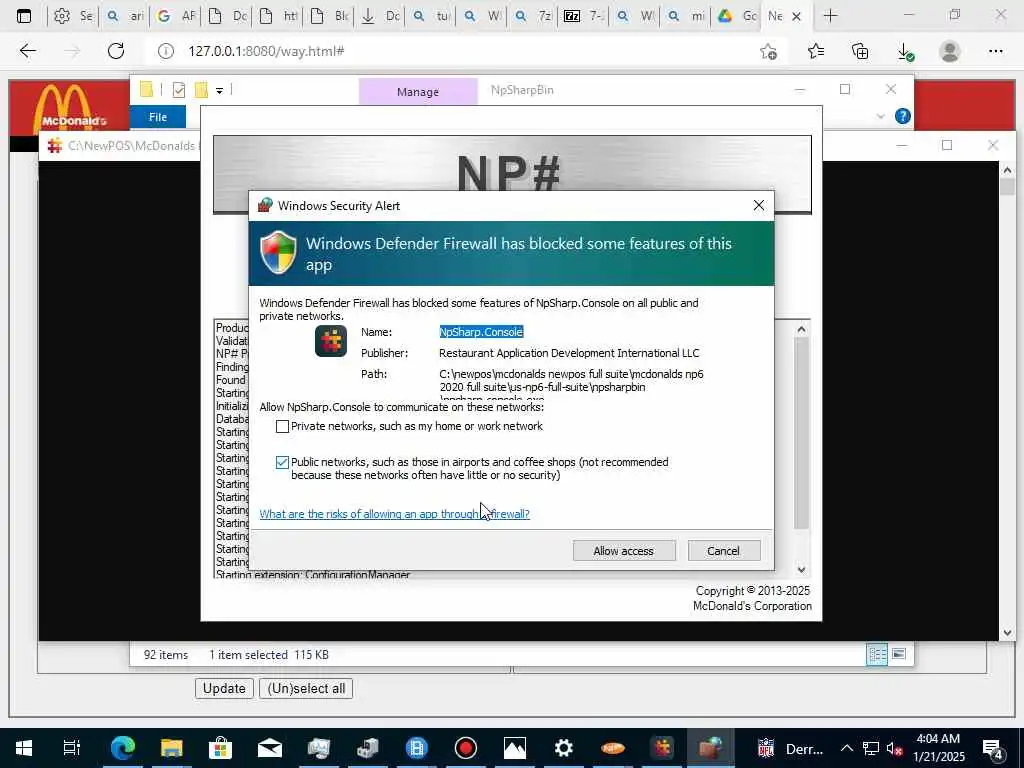Open the browser Downloads icon

coord(905,51)
